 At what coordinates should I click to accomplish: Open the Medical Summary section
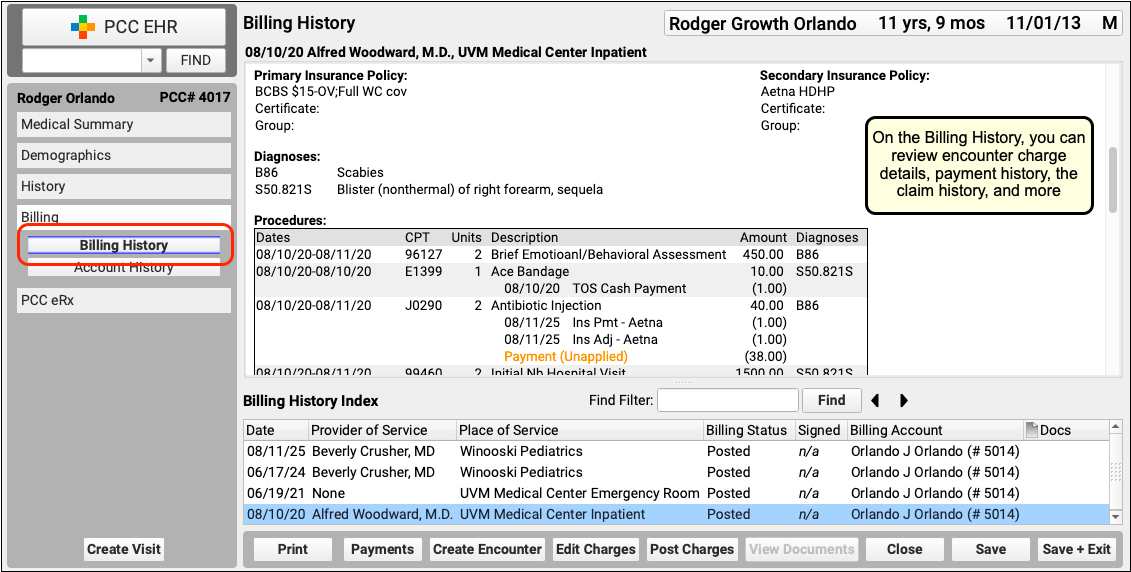point(124,124)
